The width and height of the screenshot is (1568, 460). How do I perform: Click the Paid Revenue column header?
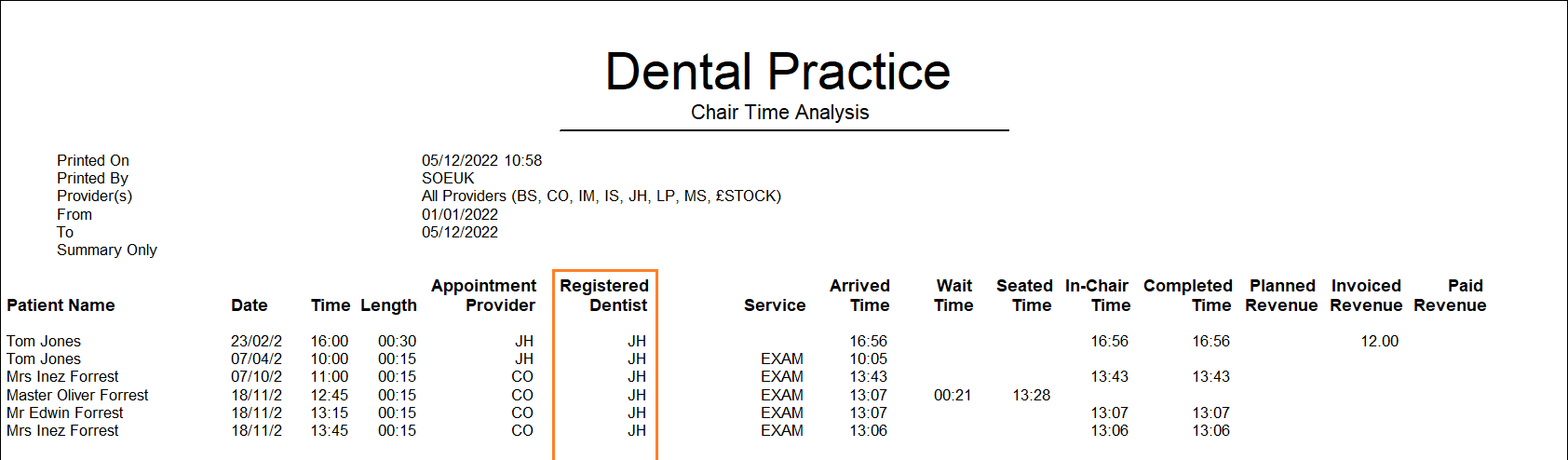click(x=1450, y=295)
